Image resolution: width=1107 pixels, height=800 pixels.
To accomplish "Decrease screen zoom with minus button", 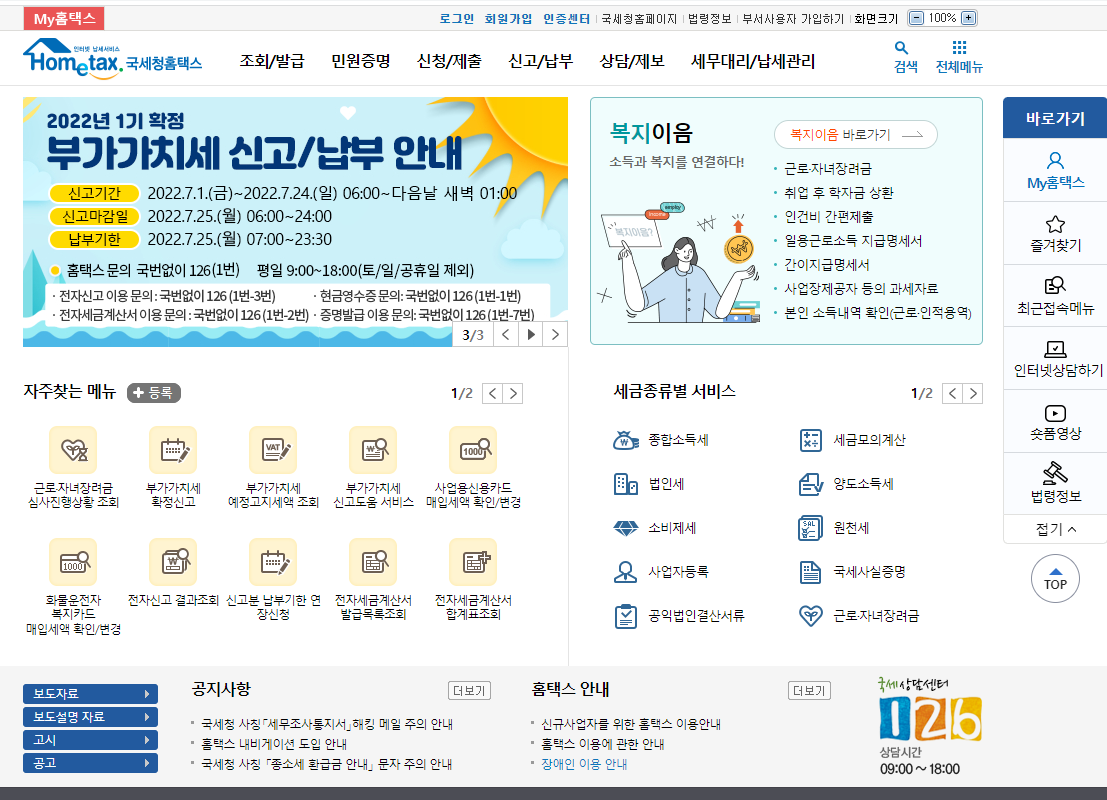I will click(x=916, y=18).
